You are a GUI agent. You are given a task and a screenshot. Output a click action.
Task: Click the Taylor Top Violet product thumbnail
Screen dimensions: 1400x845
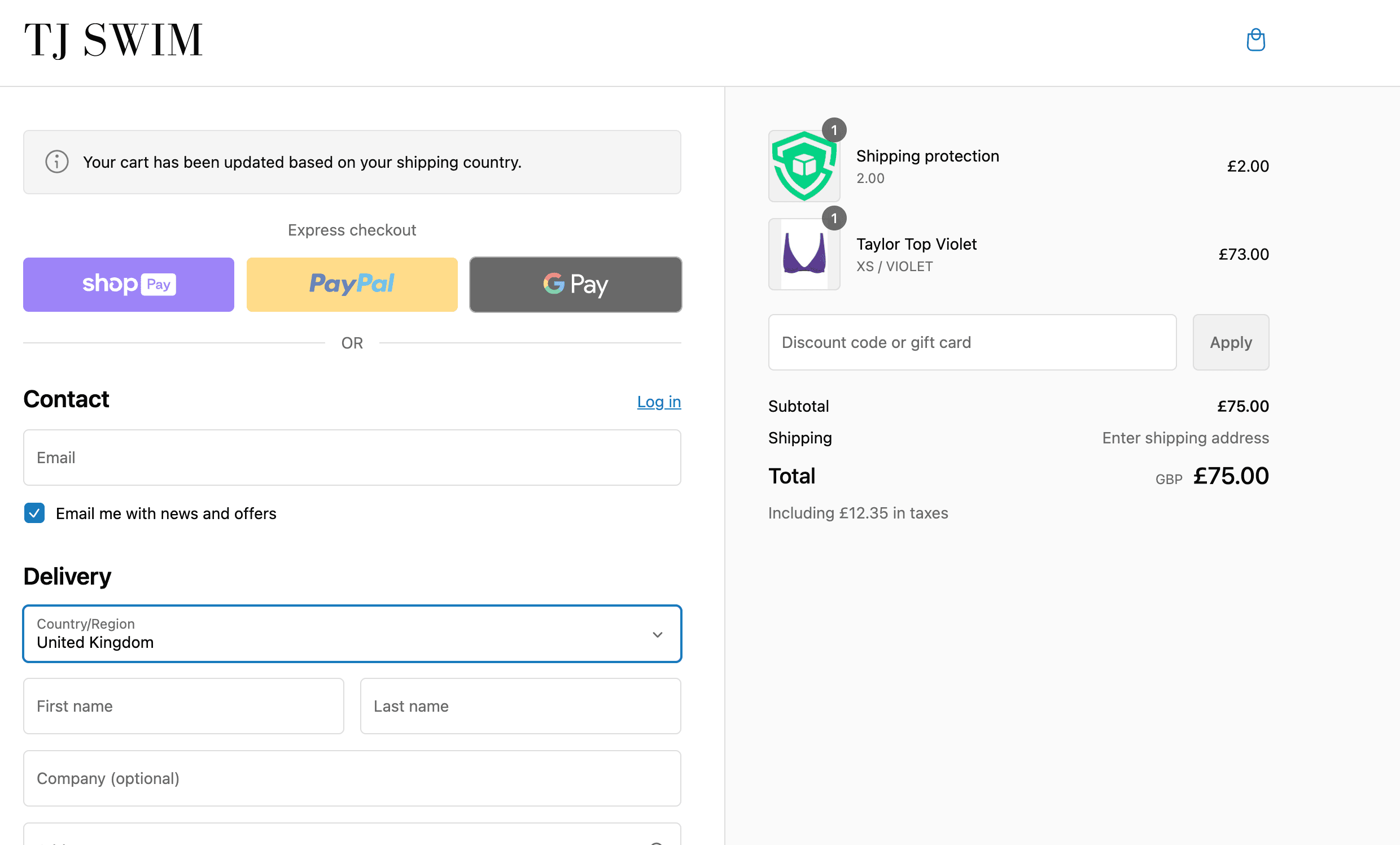click(804, 254)
